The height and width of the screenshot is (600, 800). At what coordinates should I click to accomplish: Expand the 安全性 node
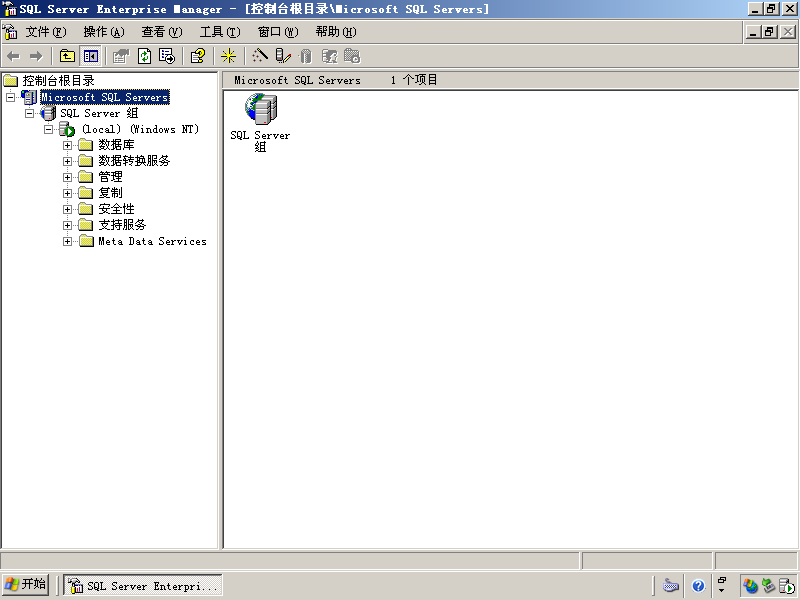pyautogui.click(x=67, y=209)
